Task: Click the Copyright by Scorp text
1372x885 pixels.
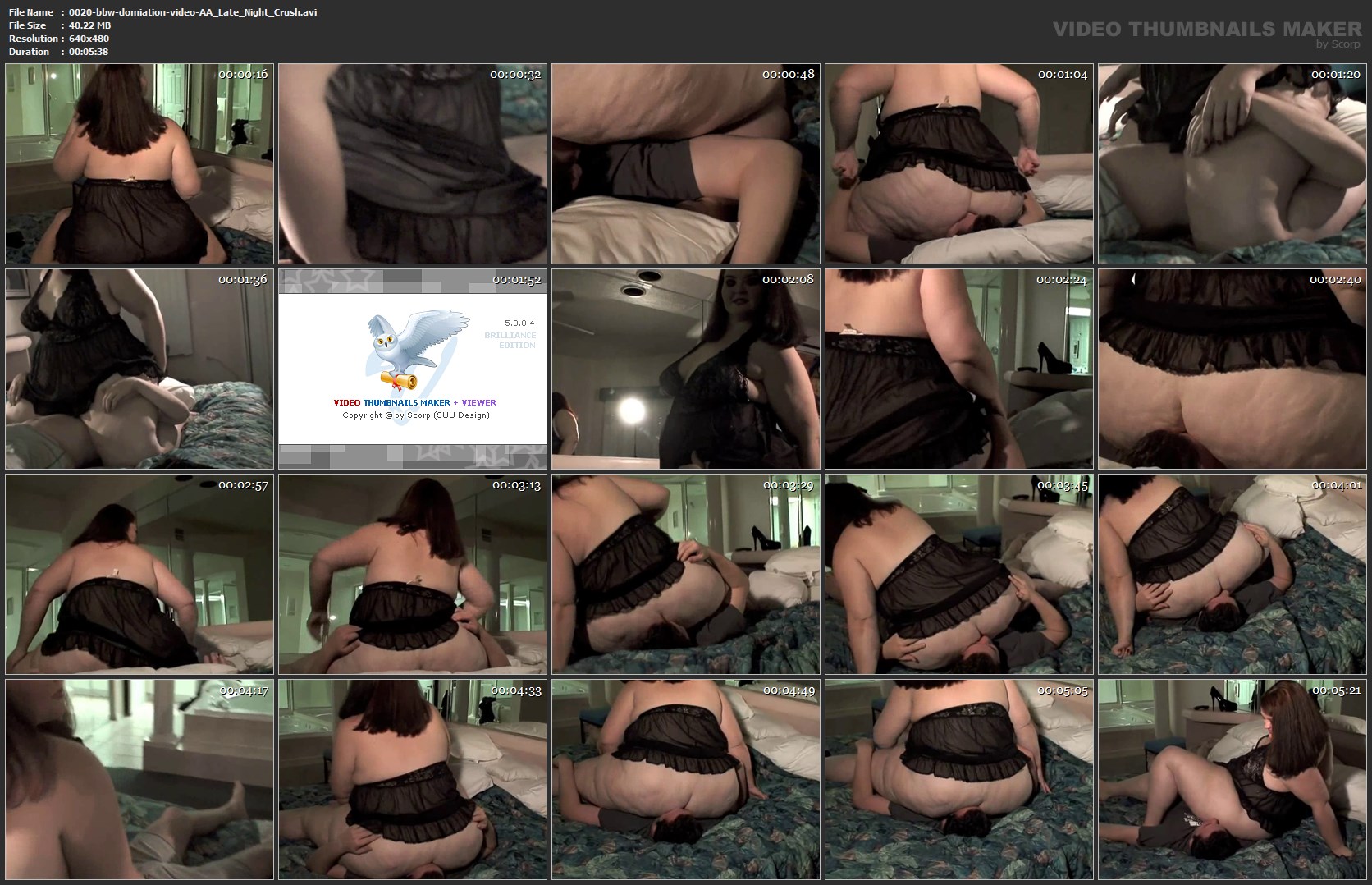Action: click(x=415, y=415)
